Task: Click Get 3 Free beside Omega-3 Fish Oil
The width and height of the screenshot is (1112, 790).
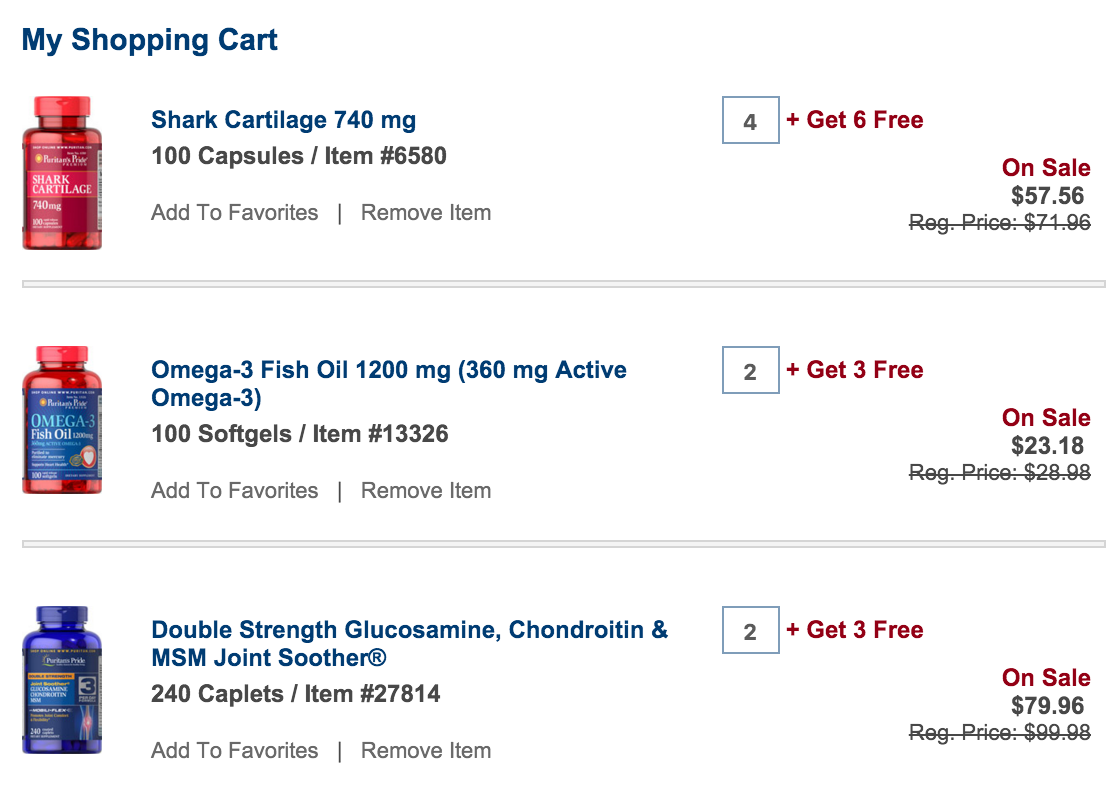Action: [855, 370]
